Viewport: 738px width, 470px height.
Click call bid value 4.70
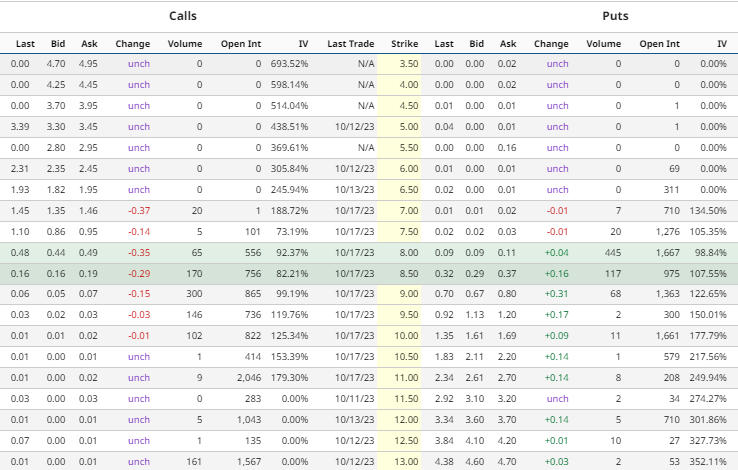pos(56,64)
